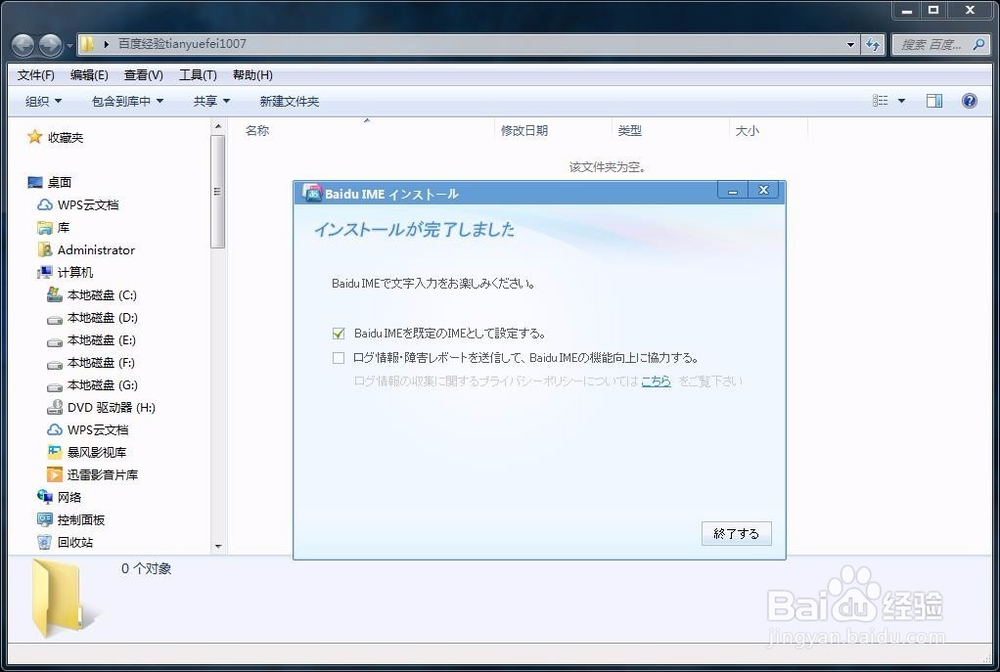This screenshot has height=672, width=1000.
Task: Toggle the preview pane icon
Action: click(934, 101)
